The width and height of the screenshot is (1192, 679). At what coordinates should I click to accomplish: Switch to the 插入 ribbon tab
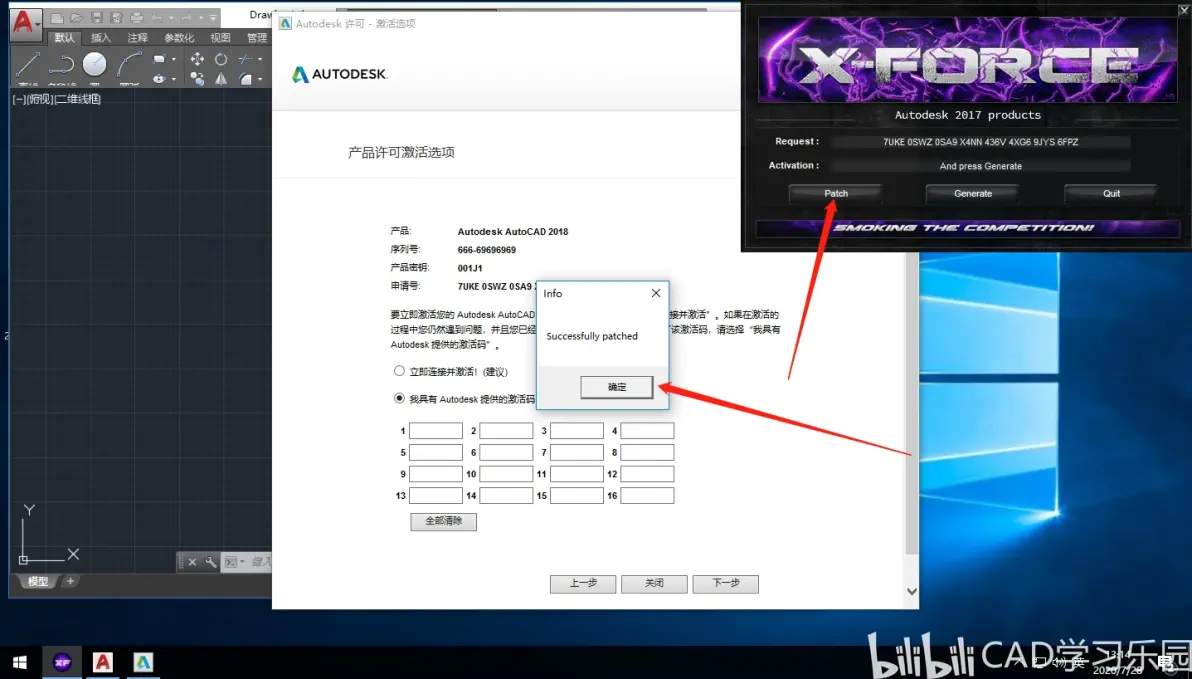tap(101, 38)
